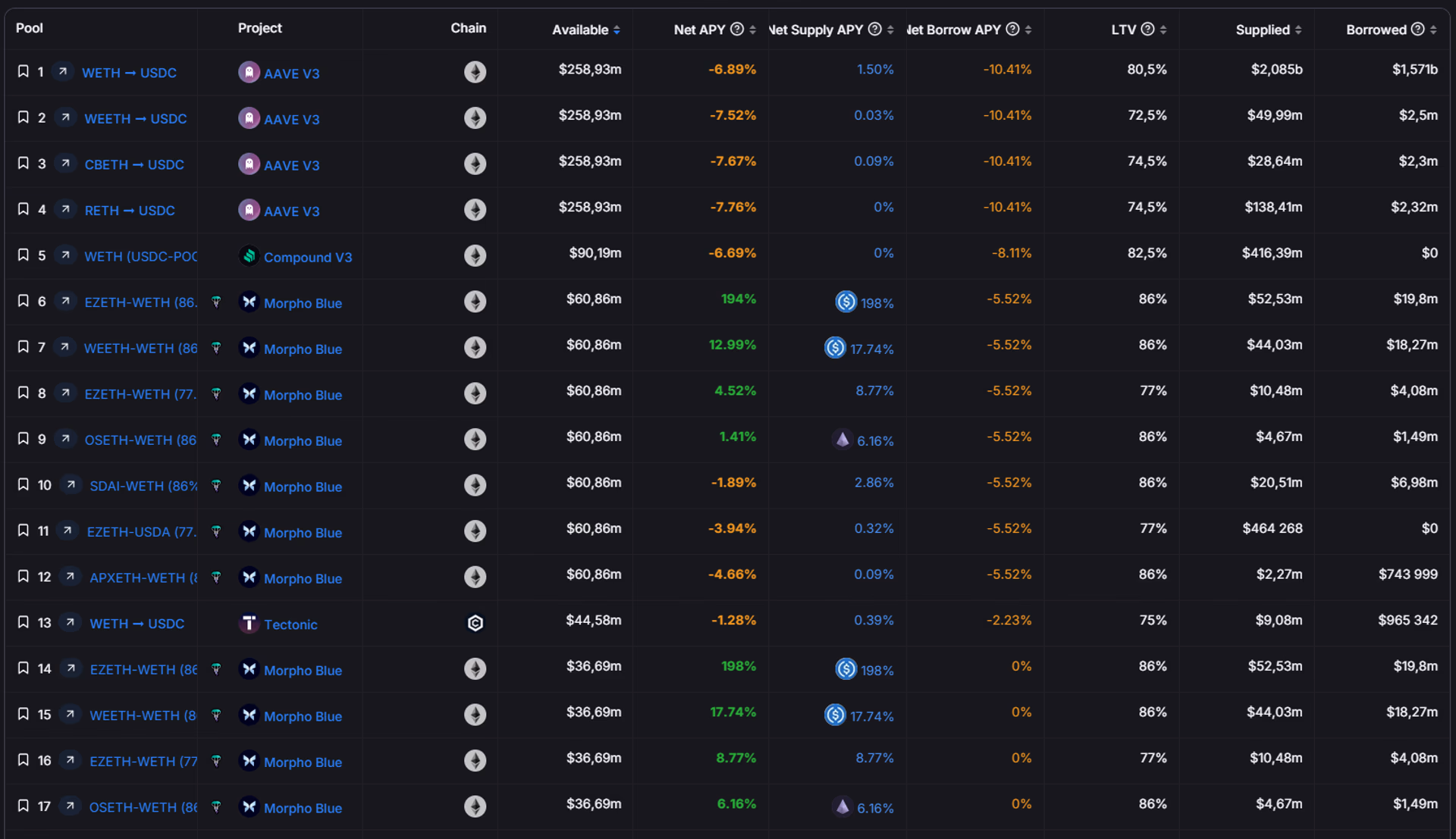Open the RETH → USDC pool link
The image size is (1456, 839).
130,210
